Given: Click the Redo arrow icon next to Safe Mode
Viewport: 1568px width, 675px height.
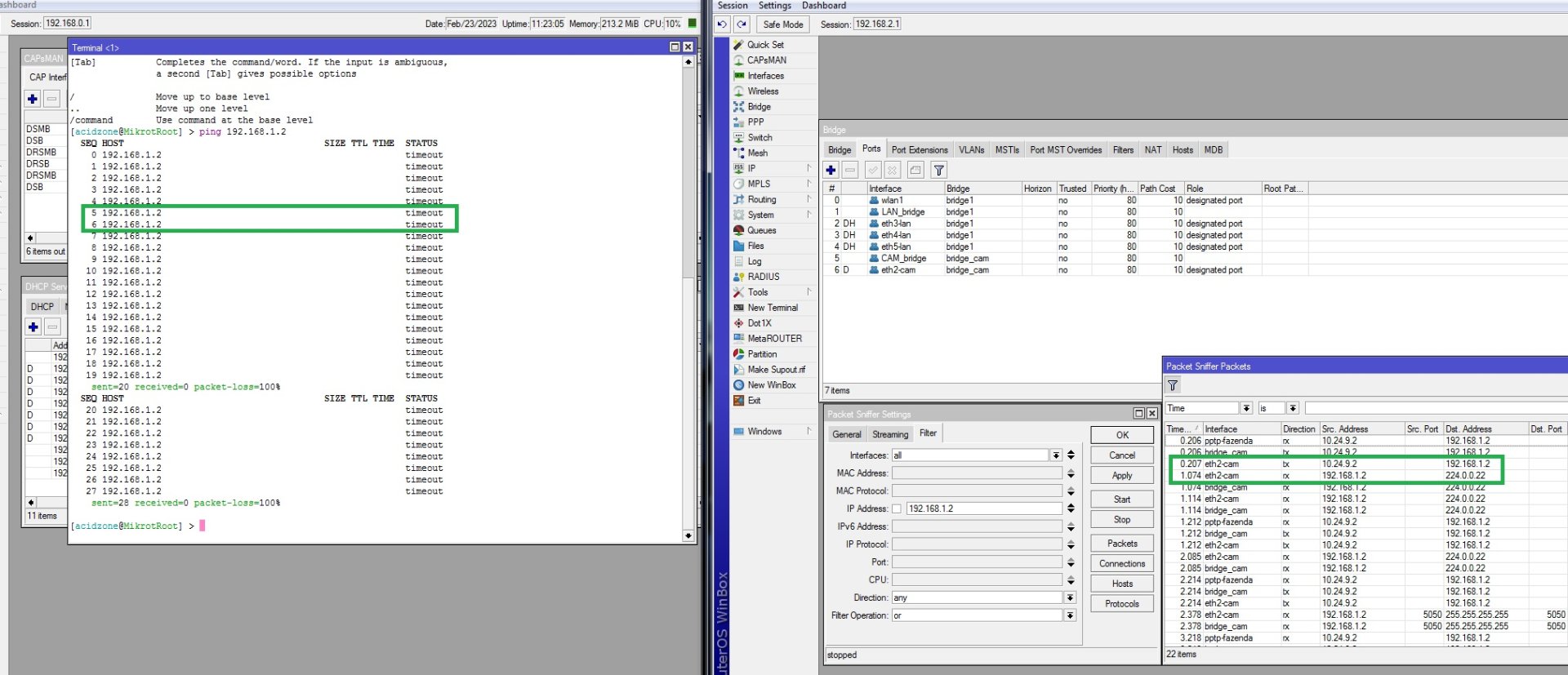Looking at the screenshot, I should coord(742,24).
